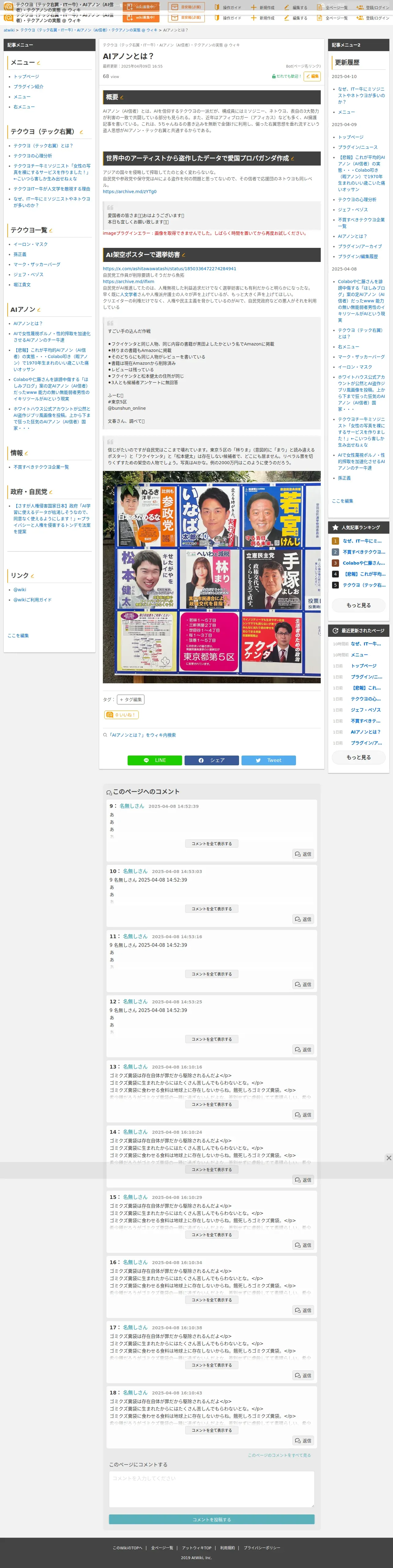Click edit pencil beside リンク heading
The height and width of the screenshot is (1568, 393).
click(32, 576)
